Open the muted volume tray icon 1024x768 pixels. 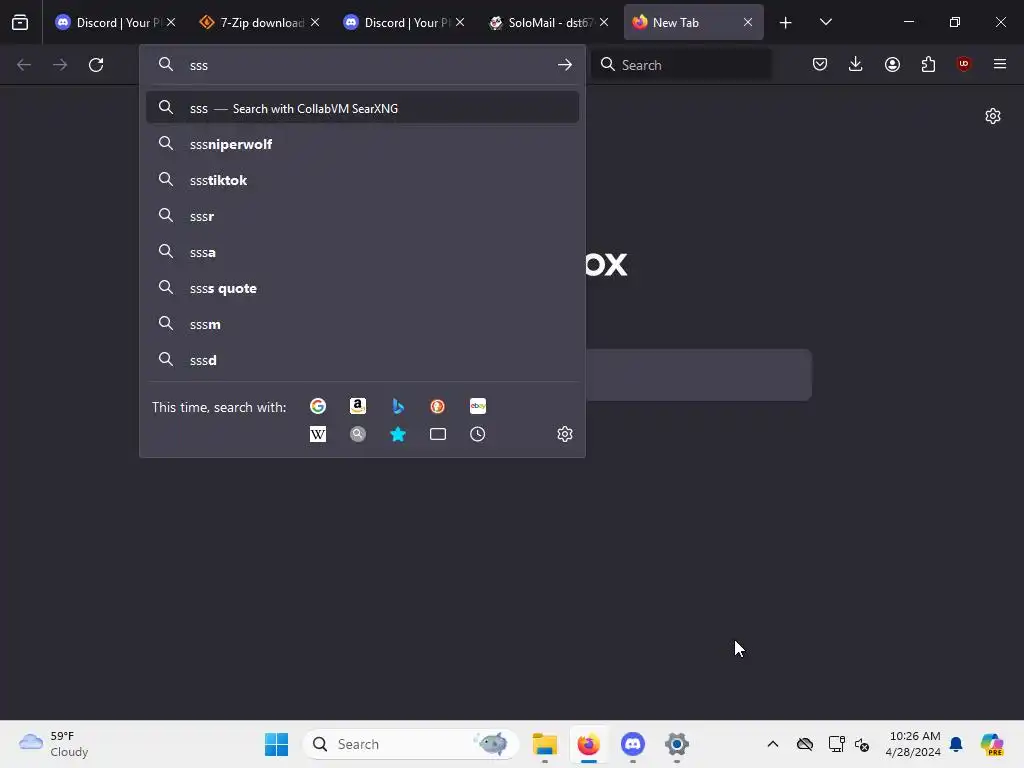click(x=862, y=744)
